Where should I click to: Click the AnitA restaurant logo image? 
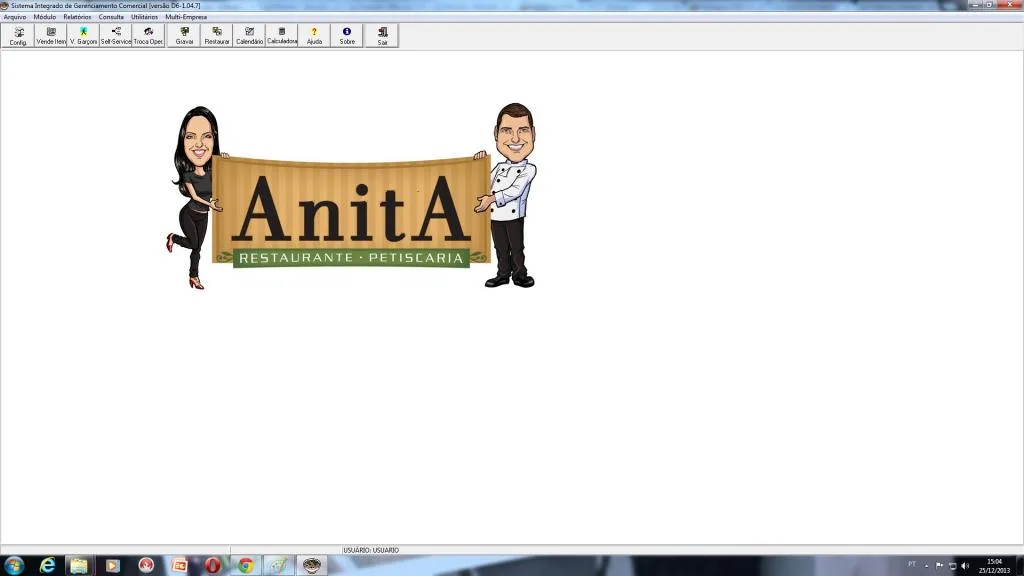351,196
